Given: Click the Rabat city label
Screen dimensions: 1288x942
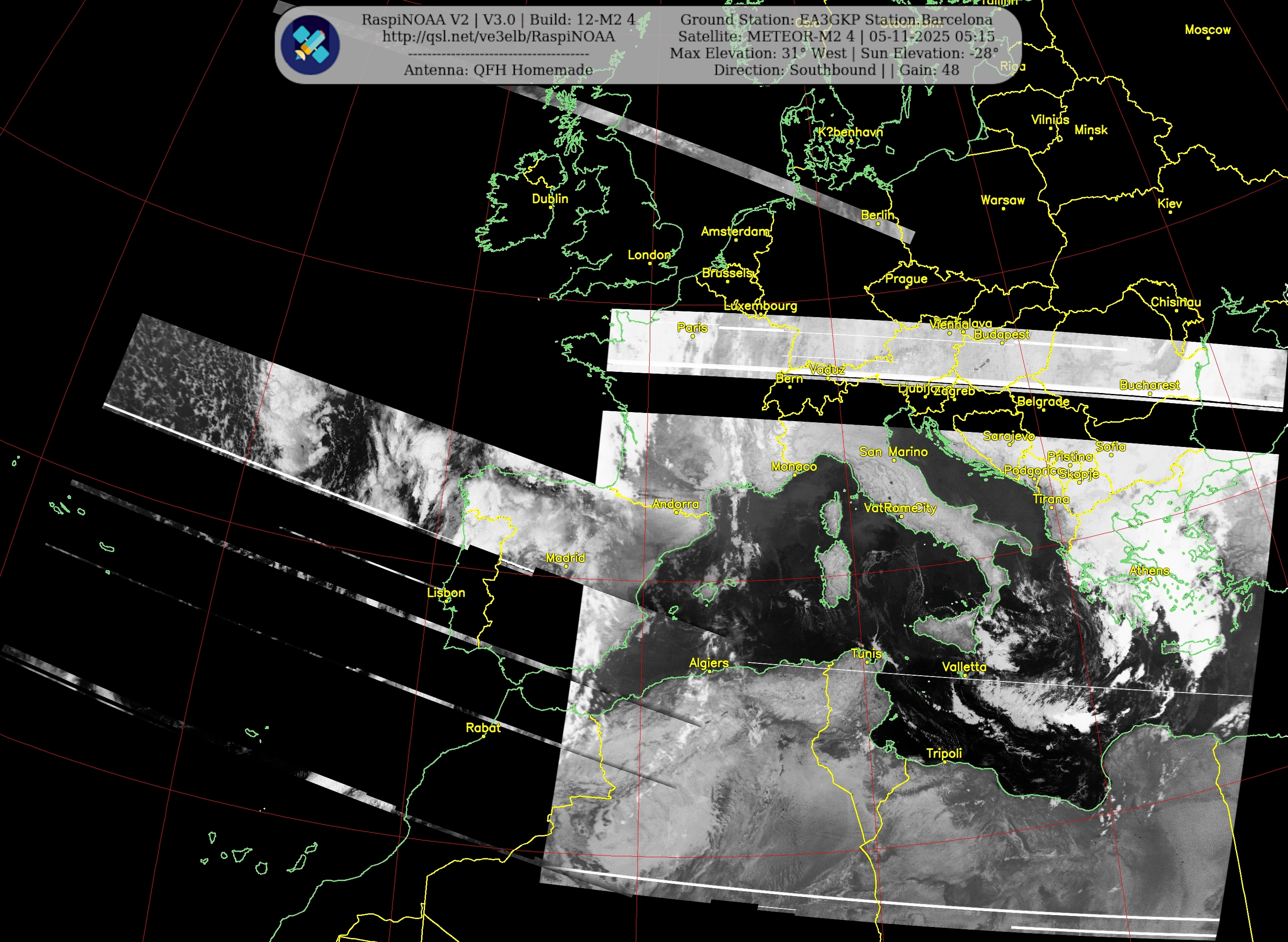Looking at the screenshot, I should click(x=483, y=728).
